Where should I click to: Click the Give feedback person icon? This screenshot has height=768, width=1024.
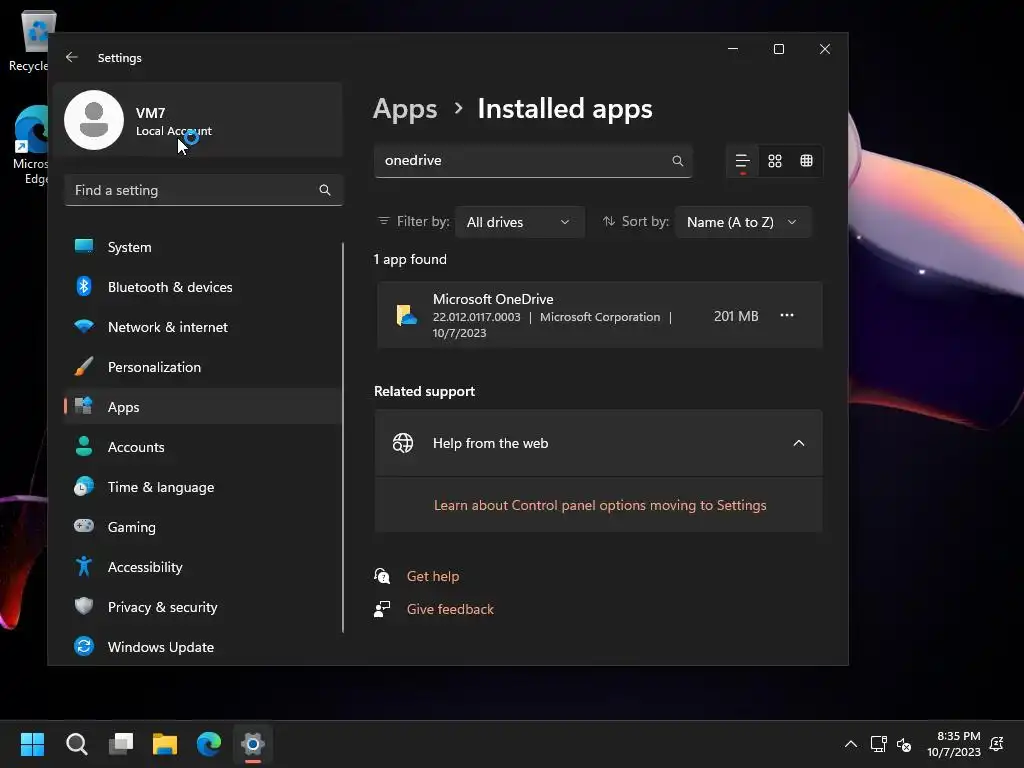[382, 609]
